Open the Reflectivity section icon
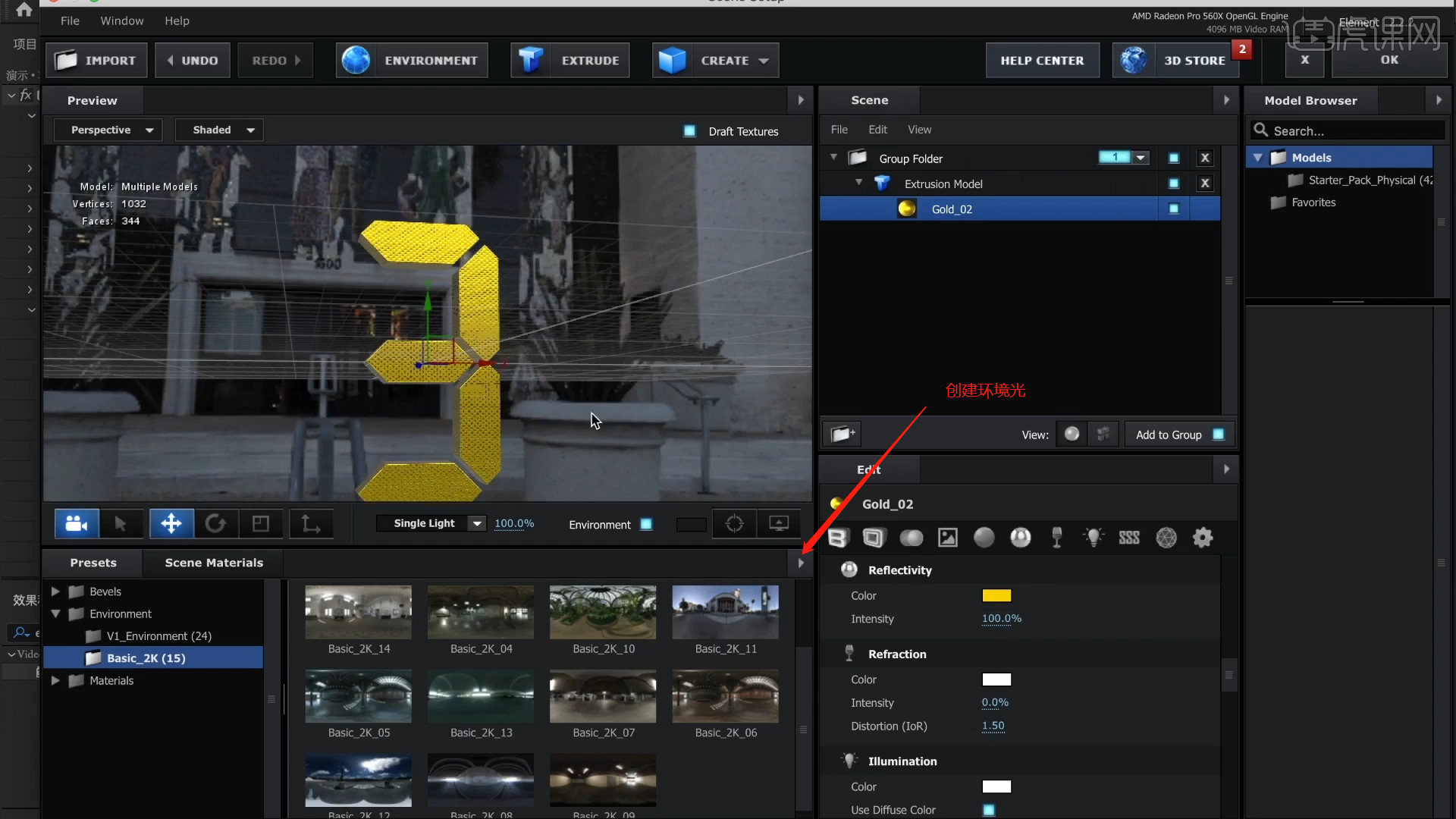1456x819 pixels. pos(1021,538)
